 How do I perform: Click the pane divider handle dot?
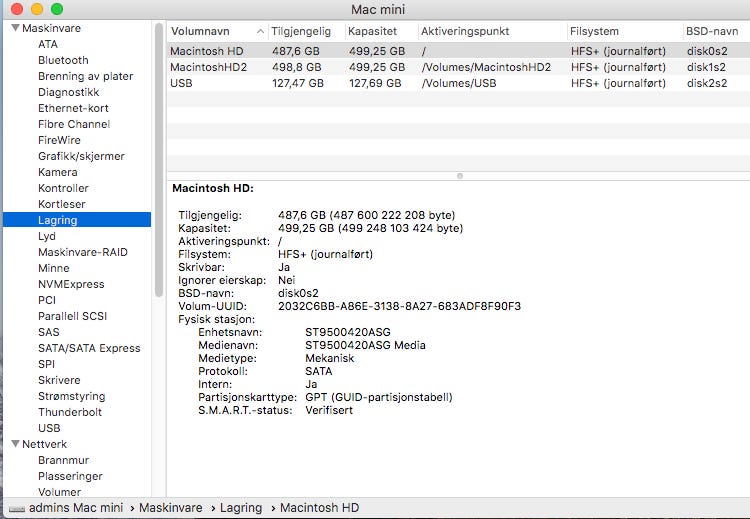coord(460,176)
